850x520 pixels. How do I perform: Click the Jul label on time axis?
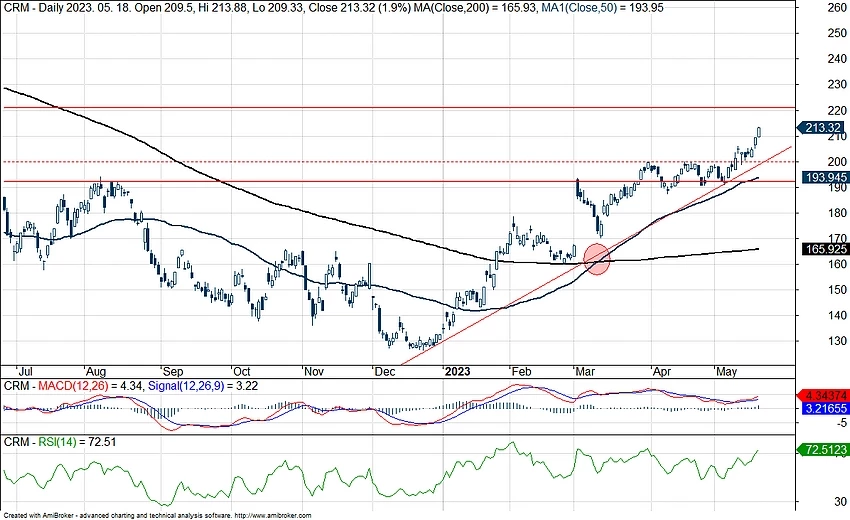tap(25, 372)
